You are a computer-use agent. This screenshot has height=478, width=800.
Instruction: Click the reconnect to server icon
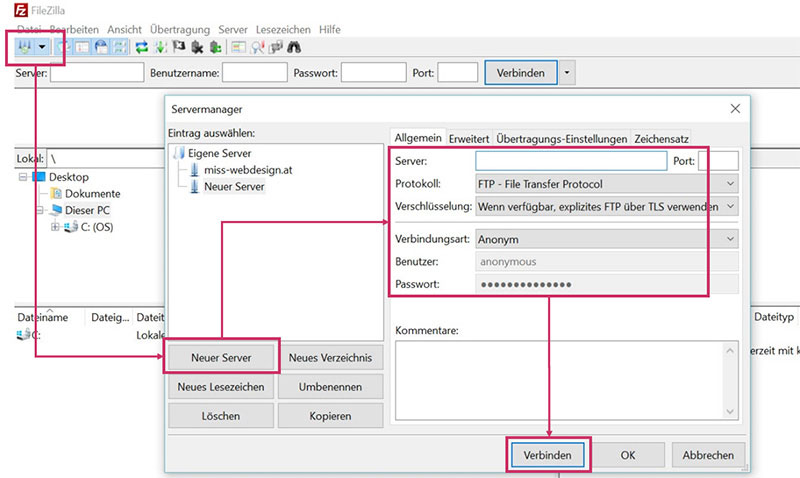[x=216, y=47]
